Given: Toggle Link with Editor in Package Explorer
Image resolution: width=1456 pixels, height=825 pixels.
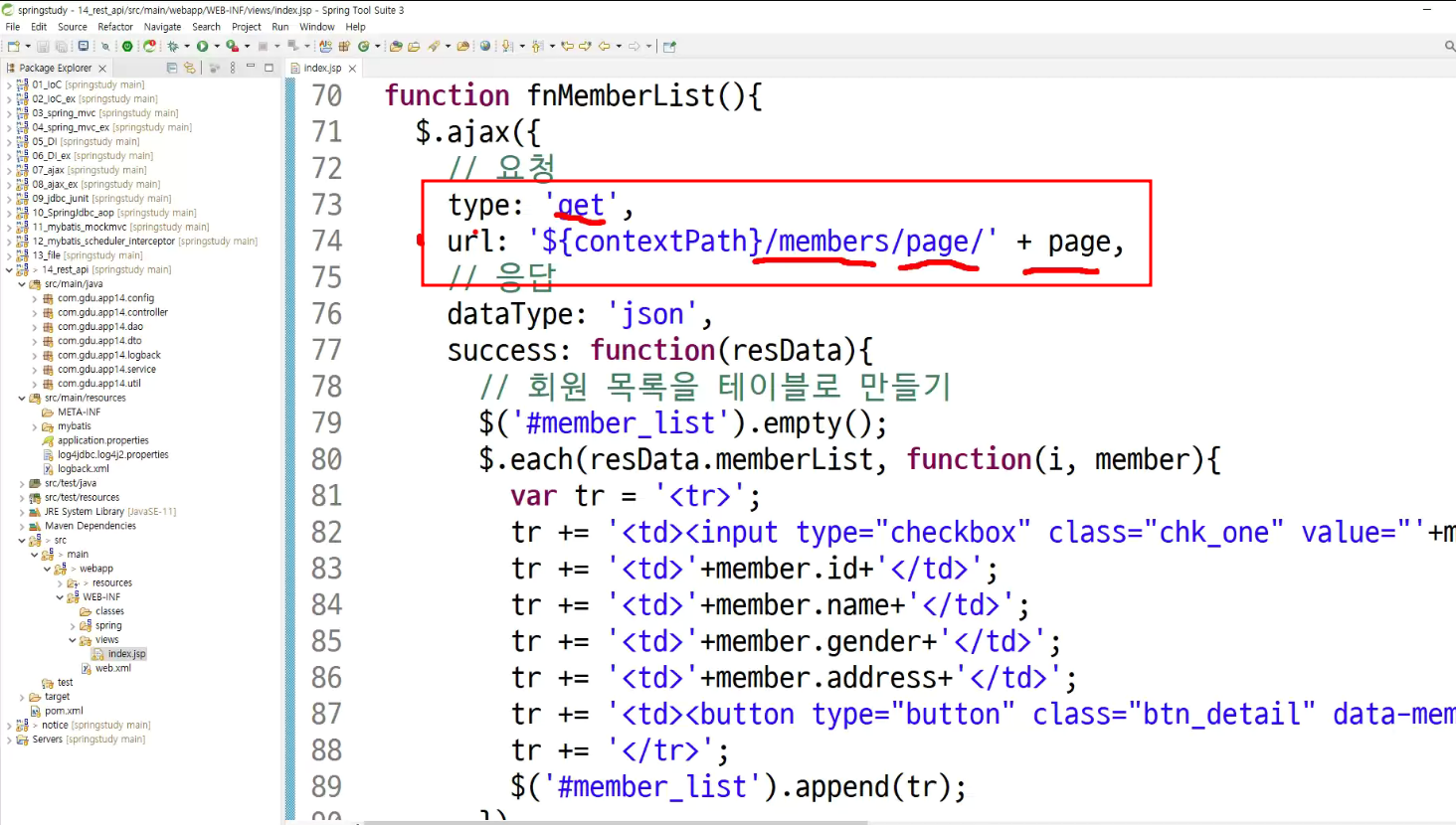Looking at the screenshot, I should [190, 68].
